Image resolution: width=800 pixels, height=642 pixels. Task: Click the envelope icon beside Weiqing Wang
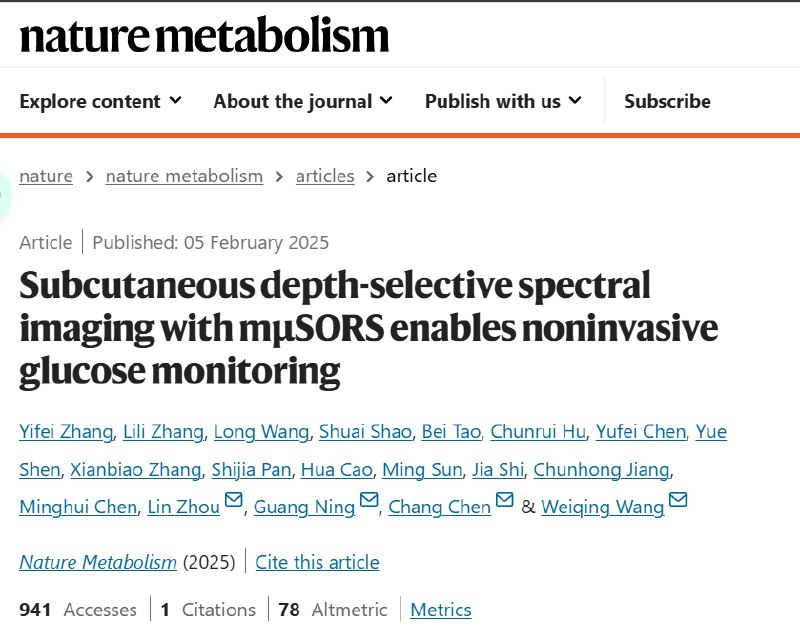[x=678, y=501]
